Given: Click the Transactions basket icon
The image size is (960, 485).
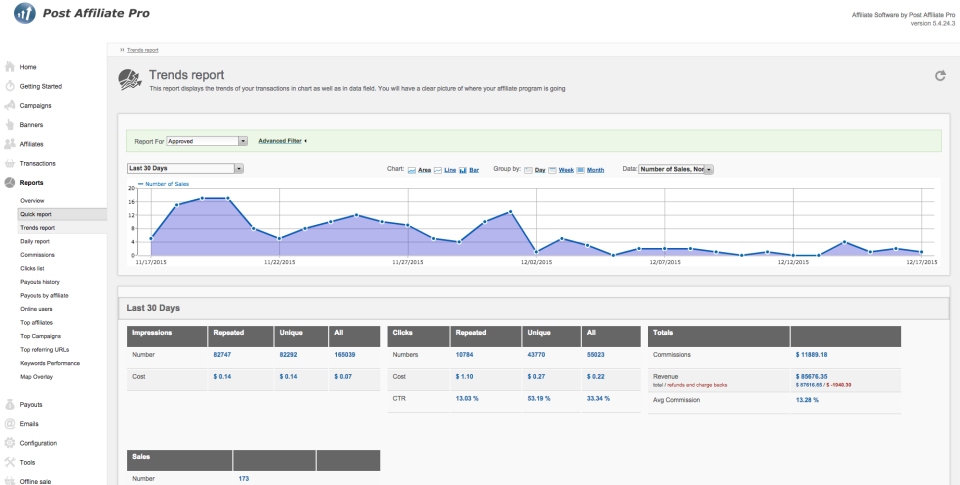Looking at the screenshot, I should [x=10, y=164].
